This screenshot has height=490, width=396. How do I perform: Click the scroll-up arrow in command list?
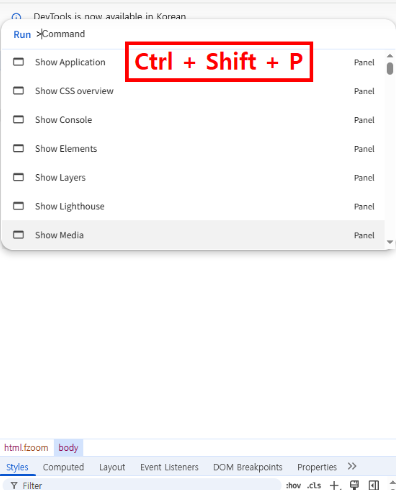click(x=390, y=56)
